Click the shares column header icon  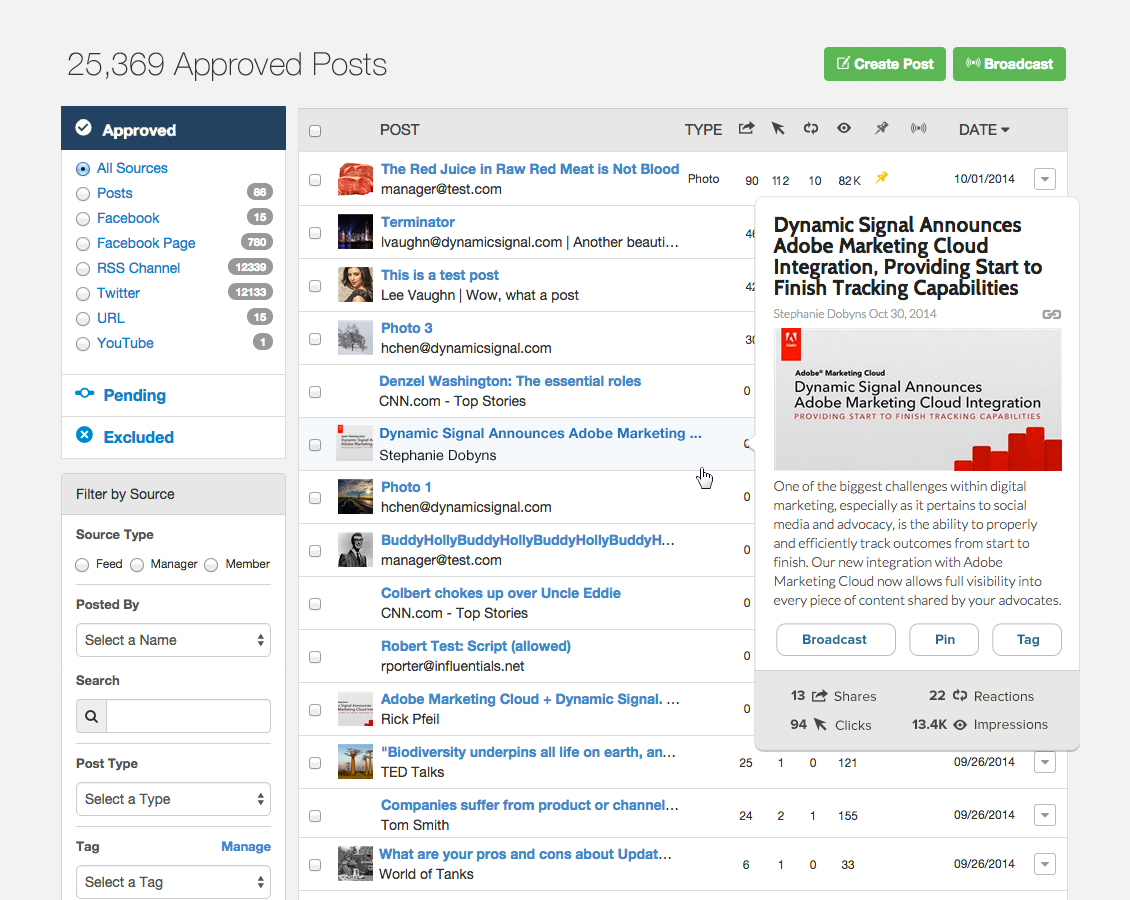click(x=746, y=129)
